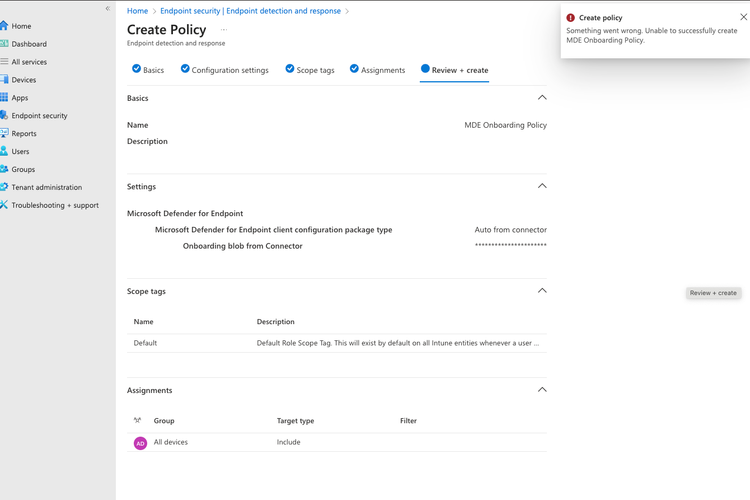Click the All devices group name
750x500 pixels.
pyautogui.click(x=170, y=442)
